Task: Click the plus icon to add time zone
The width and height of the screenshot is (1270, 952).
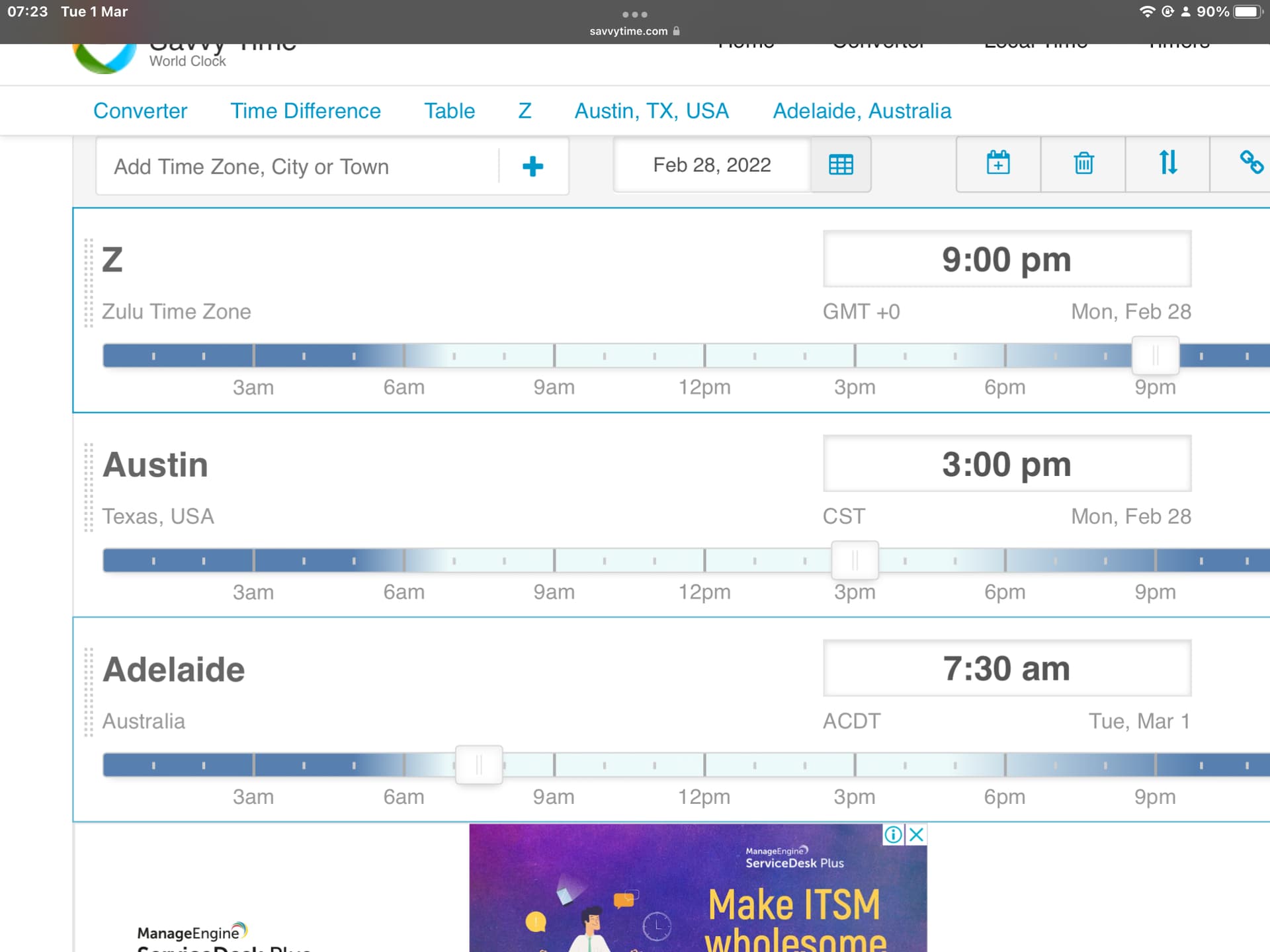Action: tap(532, 166)
